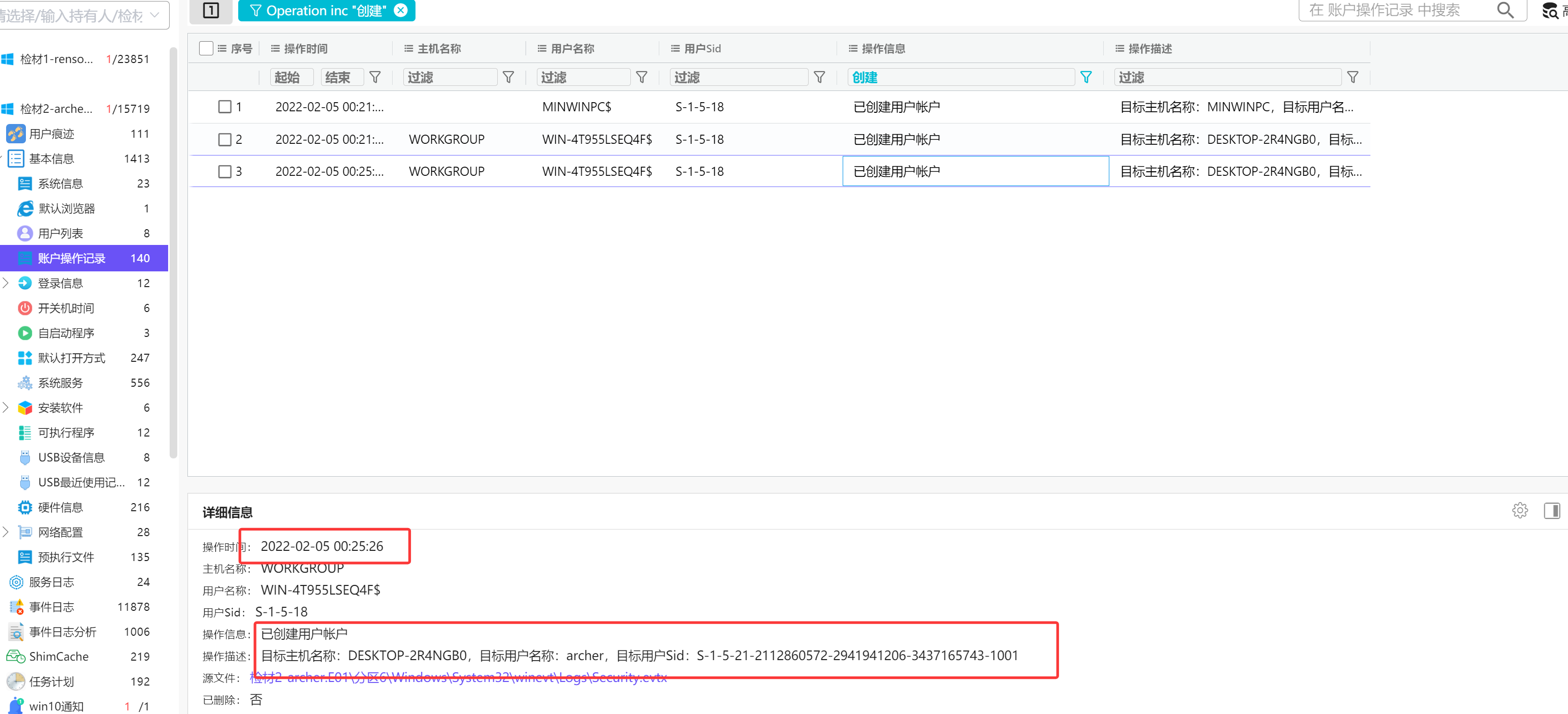Open 事件日志分析 in the sidebar
The height and width of the screenshot is (714, 1568).
pos(62,632)
